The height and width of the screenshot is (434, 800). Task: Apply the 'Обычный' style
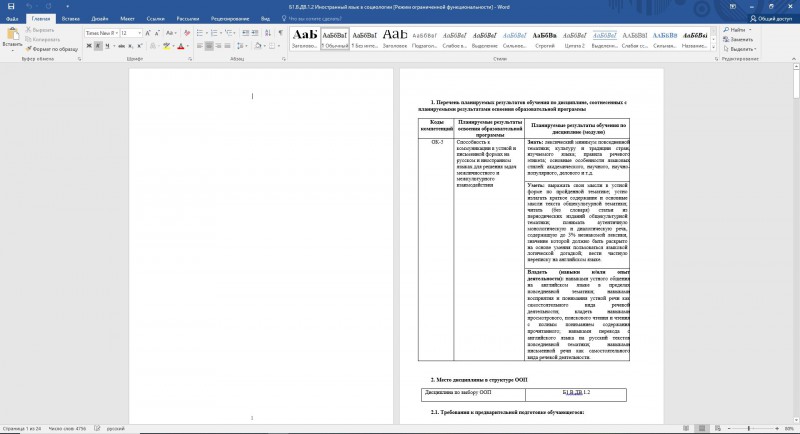pos(335,39)
